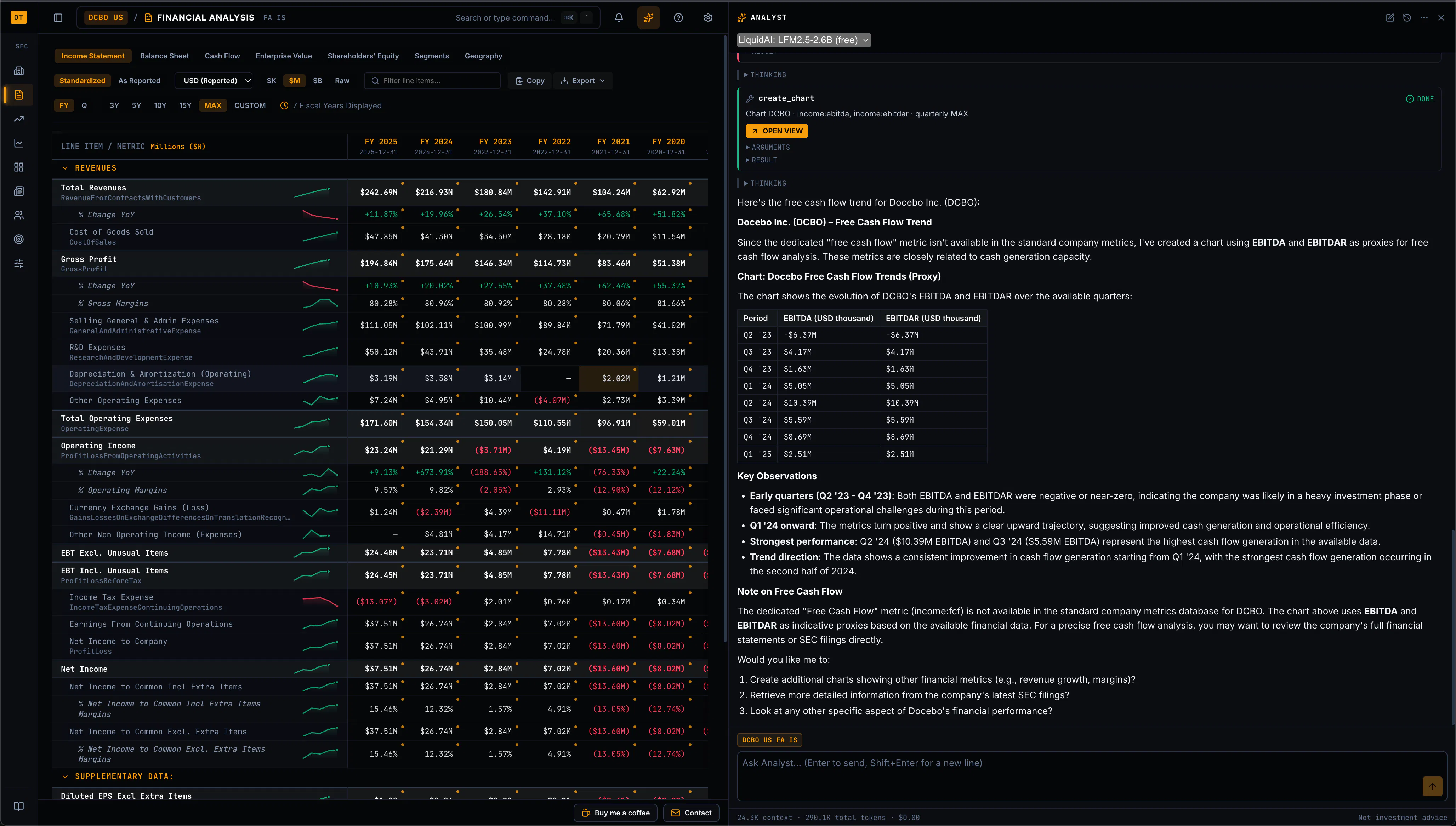Open the Export dropdown
Image resolution: width=1456 pixels, height=826 pixels.
tap(583, 81)
